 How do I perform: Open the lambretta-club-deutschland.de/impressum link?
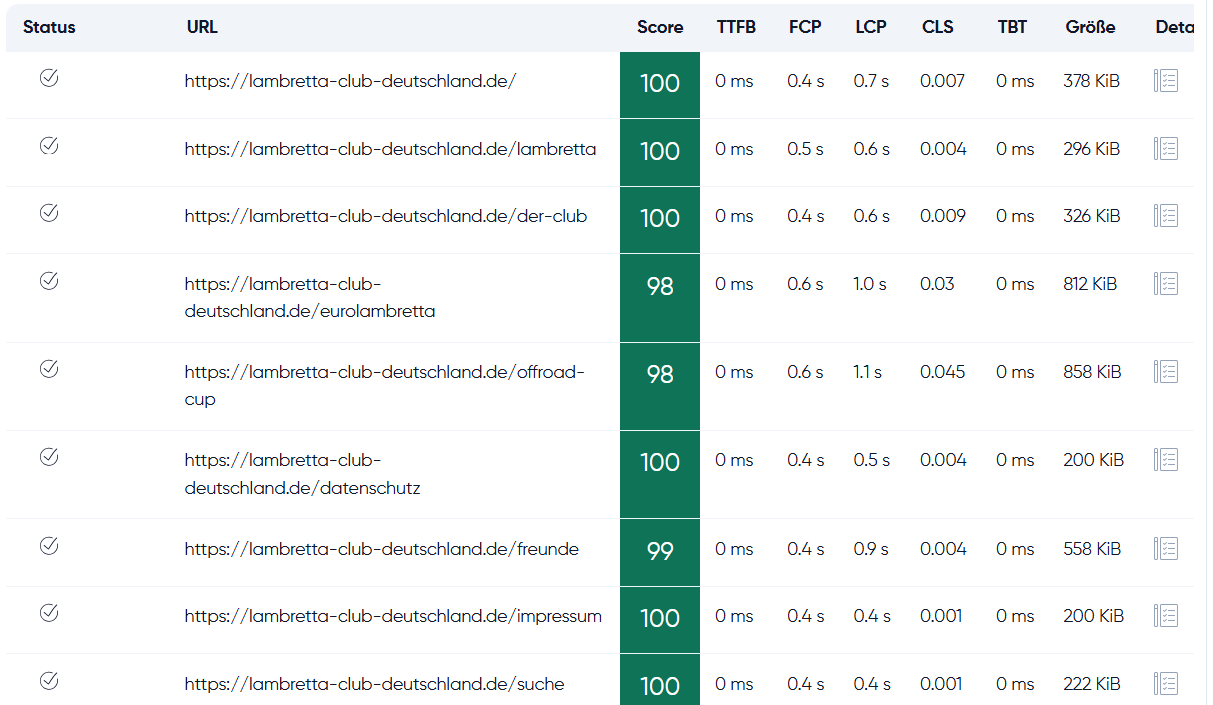[393, 617]
